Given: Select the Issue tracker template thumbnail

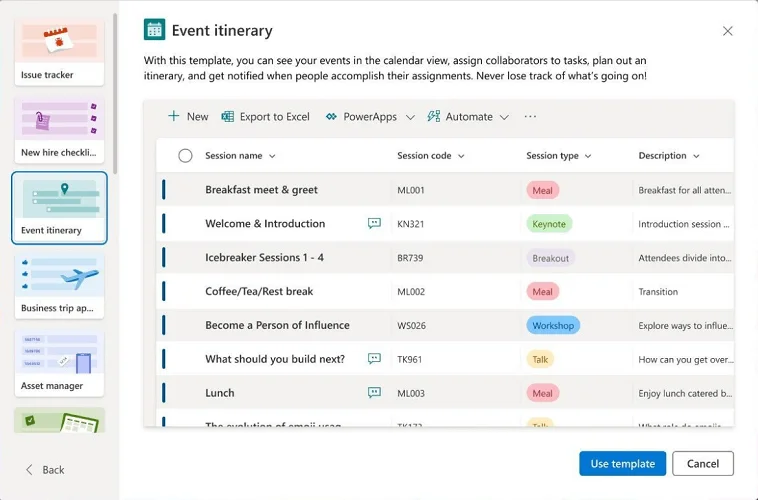Looking at the screenshot, I should (x=59, y=52).
